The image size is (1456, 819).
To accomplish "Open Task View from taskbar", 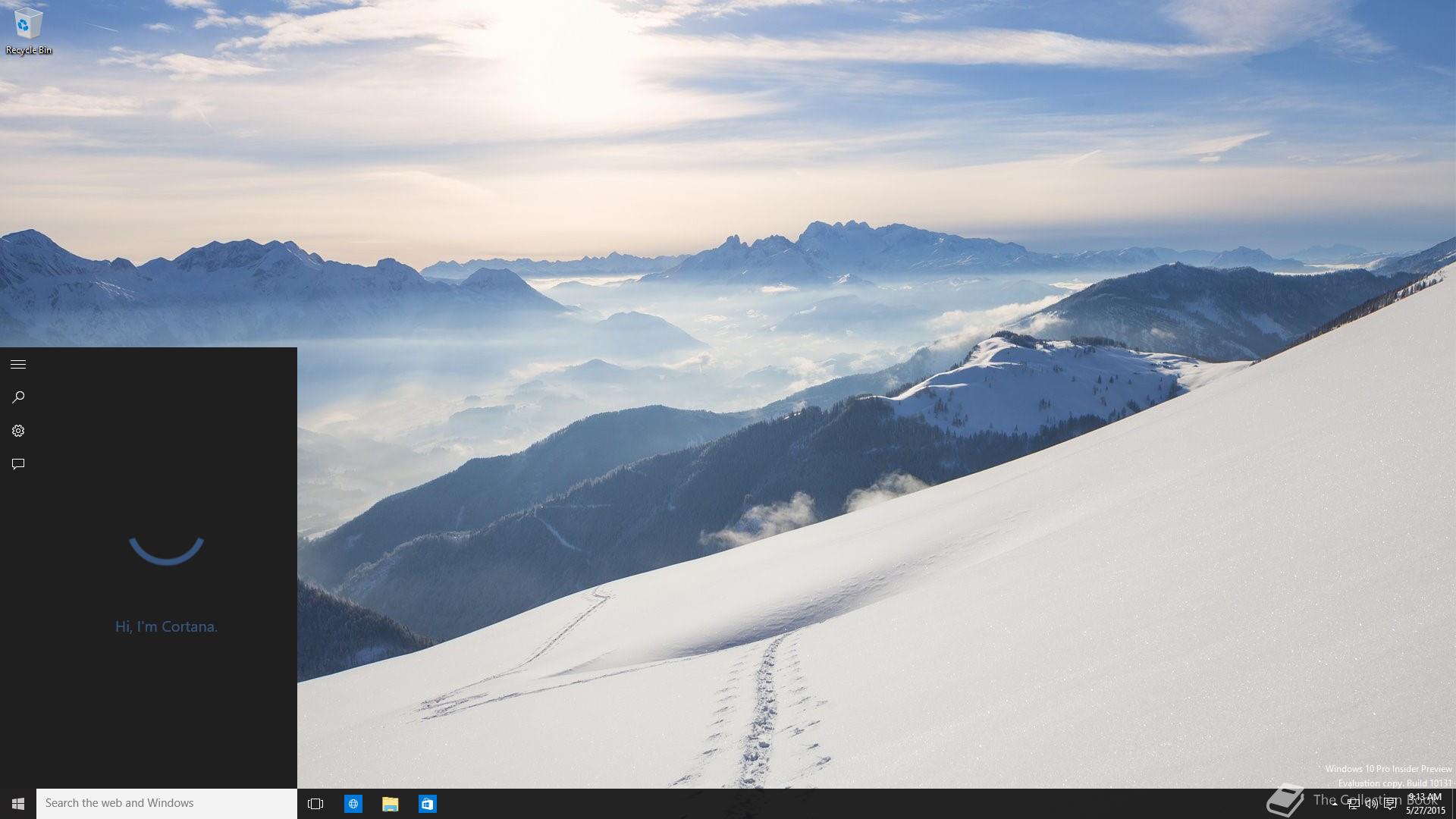I will coord(315,804).
